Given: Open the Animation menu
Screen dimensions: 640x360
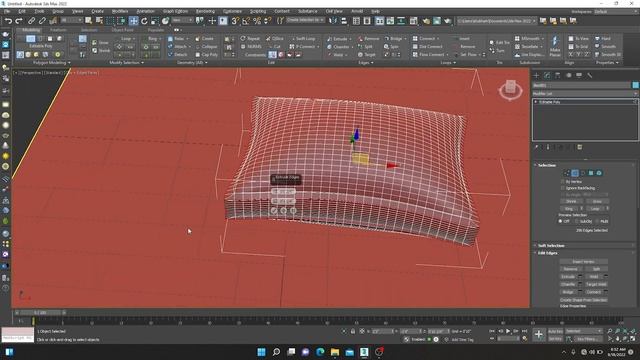Looking at the screenshot, I should [145, 11].
